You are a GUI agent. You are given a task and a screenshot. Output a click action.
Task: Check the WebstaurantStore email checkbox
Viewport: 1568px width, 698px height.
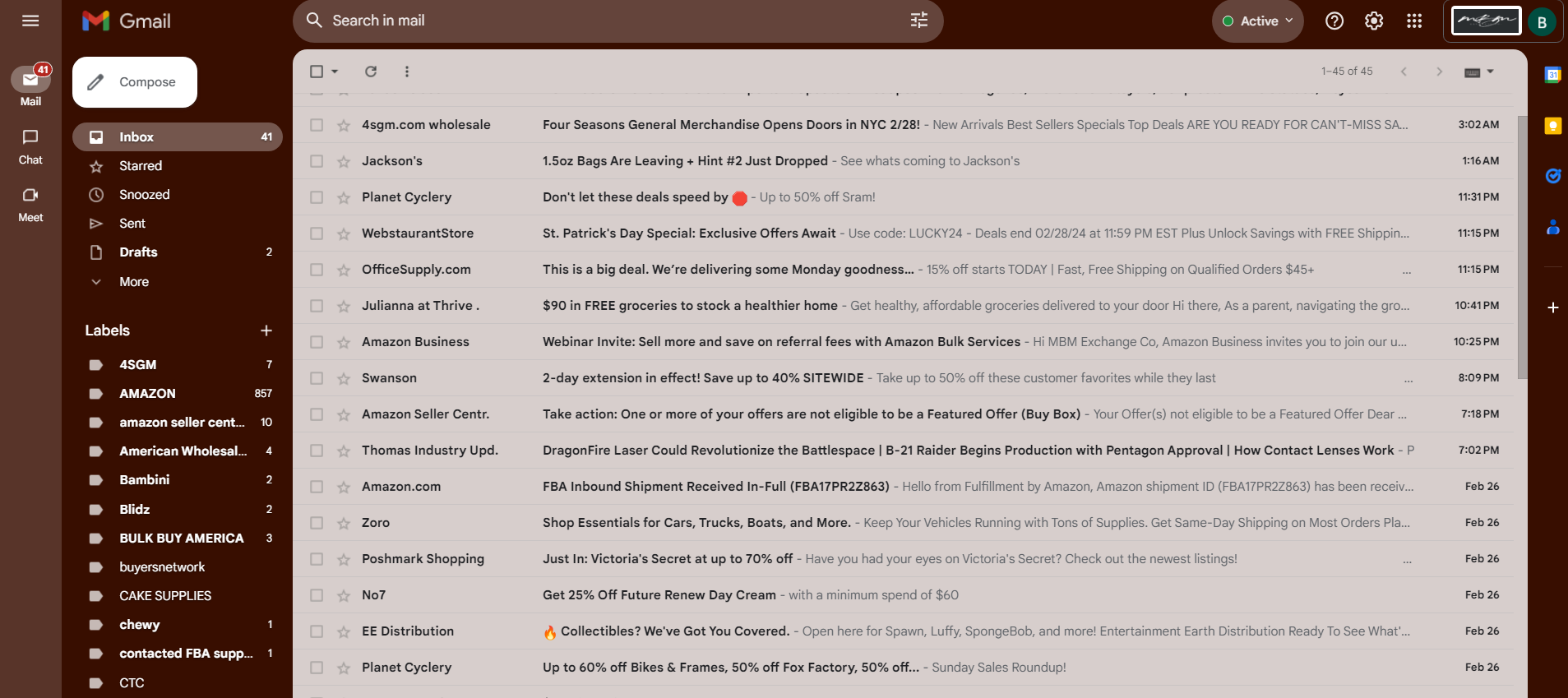(x=317, y=233)
